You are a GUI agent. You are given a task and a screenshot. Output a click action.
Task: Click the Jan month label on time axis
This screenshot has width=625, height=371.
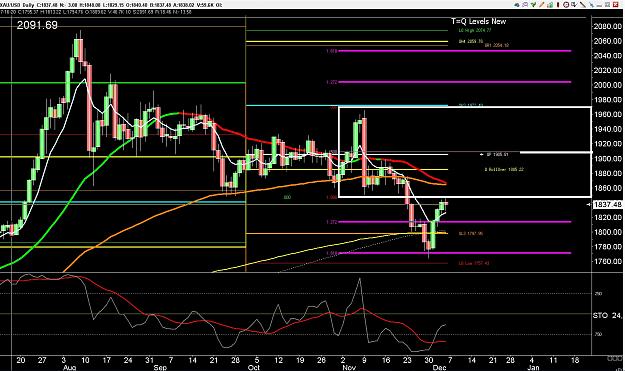pos(533,367)
